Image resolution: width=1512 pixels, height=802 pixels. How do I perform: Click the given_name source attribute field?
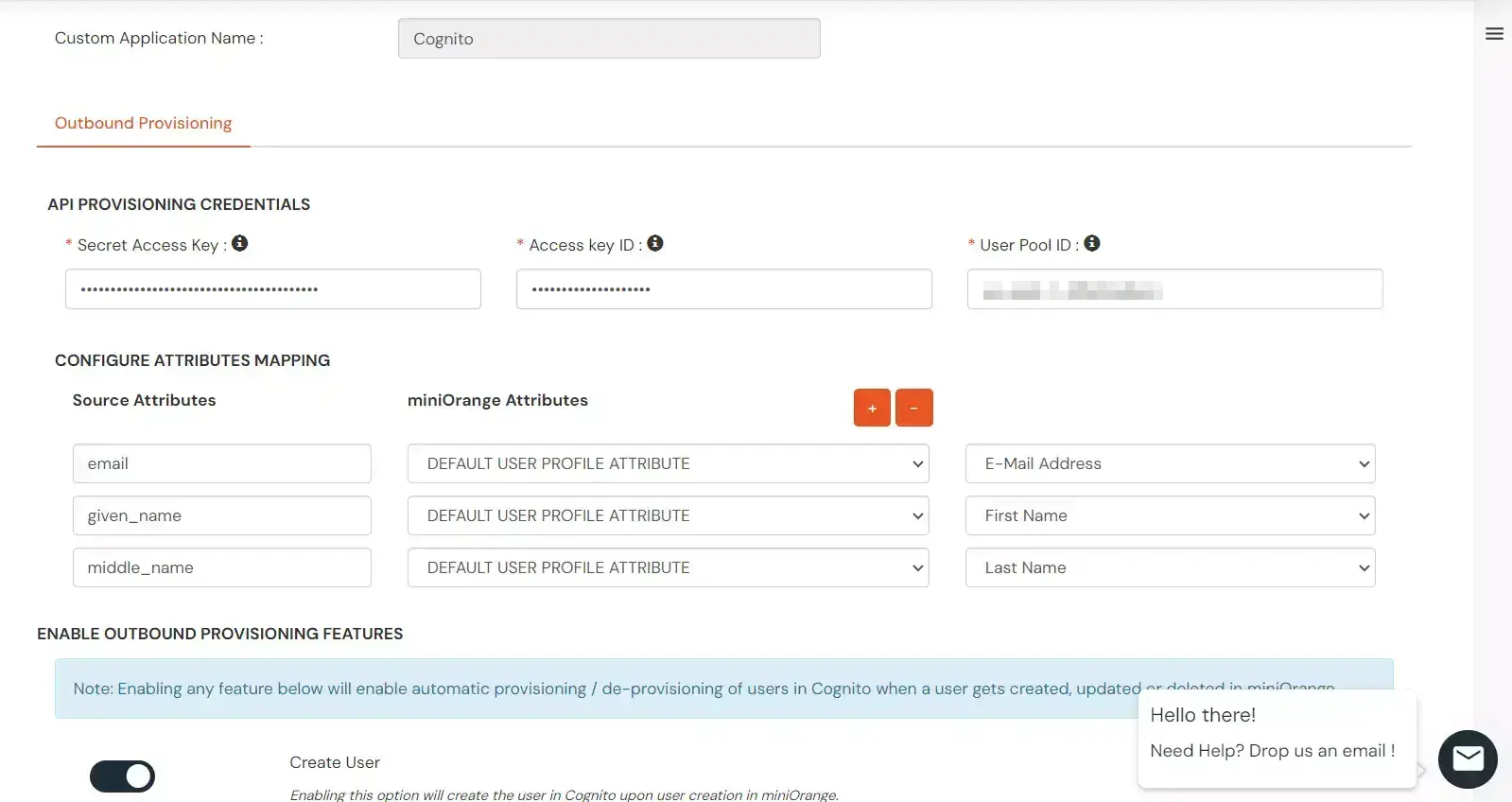click(222, 515)
